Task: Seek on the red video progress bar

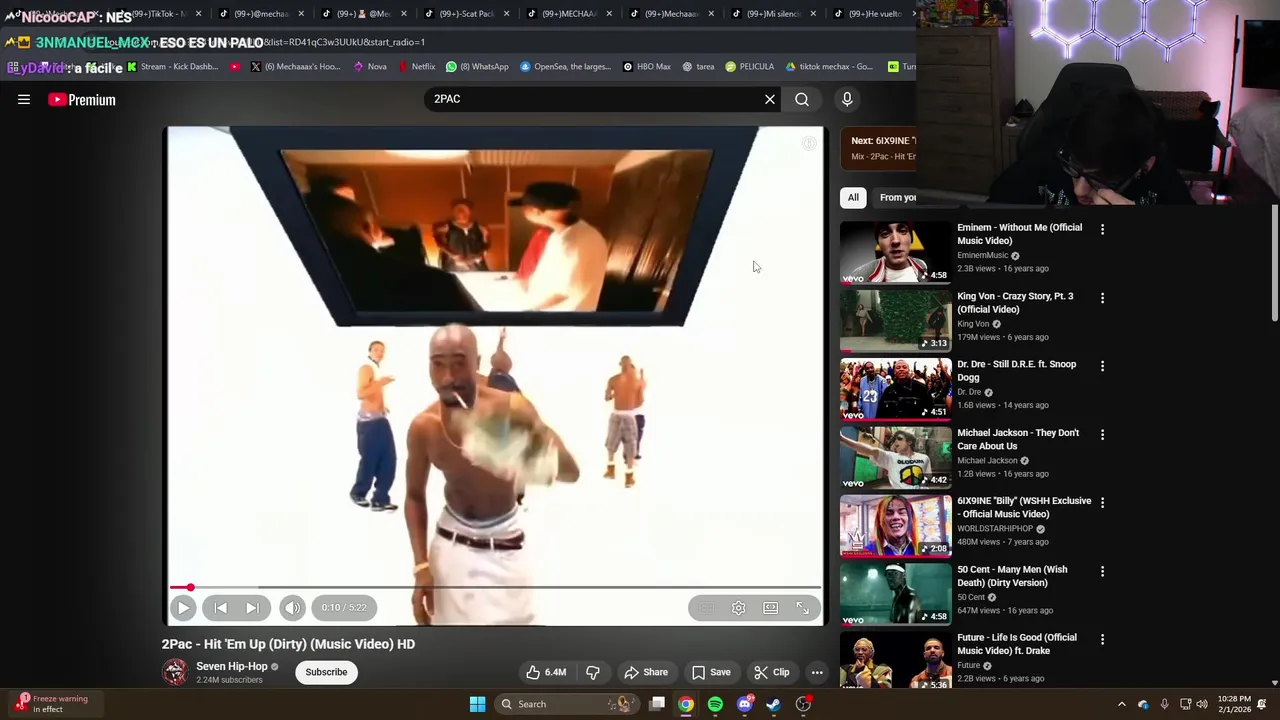Action: pyautogui.click(x=495, y=588)
